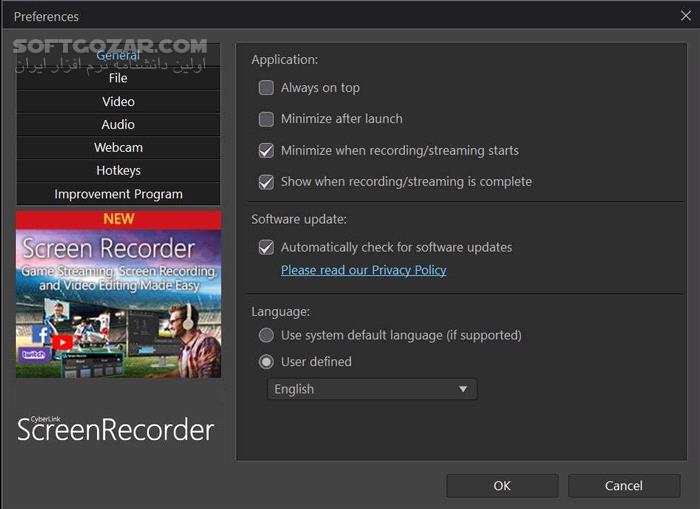Select the User defined language radio button
This screenshot has width=700, height=509.
[x=266, y=362]
